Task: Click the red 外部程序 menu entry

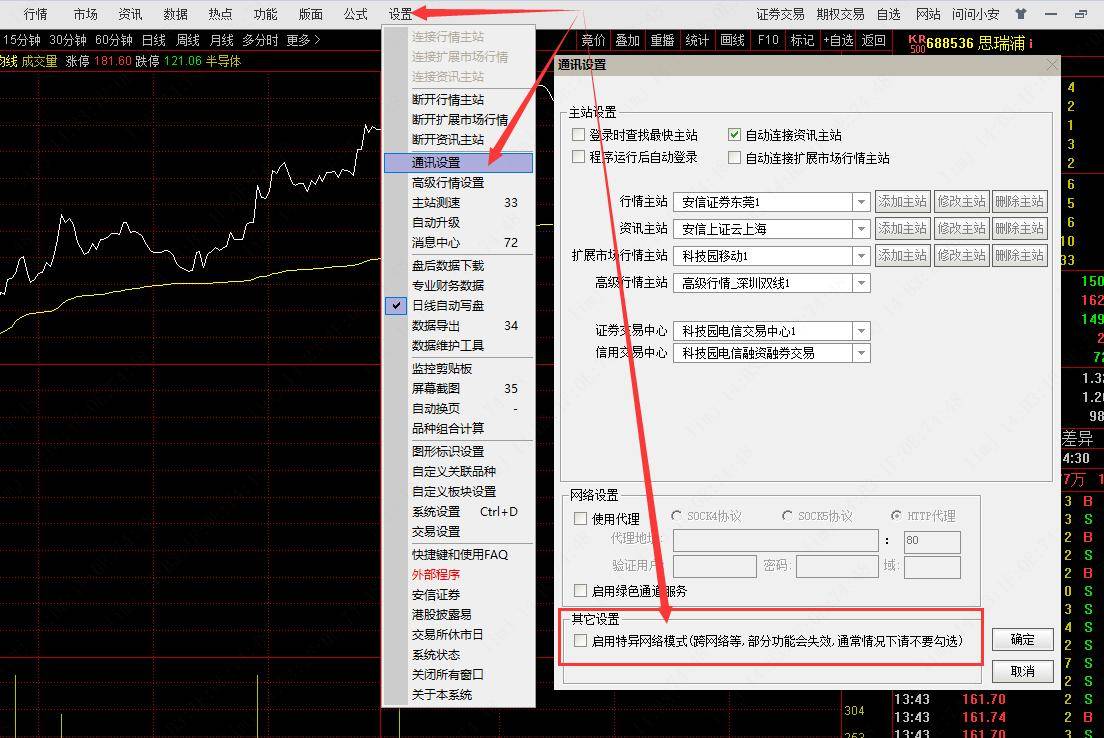Action: (458, 575)
